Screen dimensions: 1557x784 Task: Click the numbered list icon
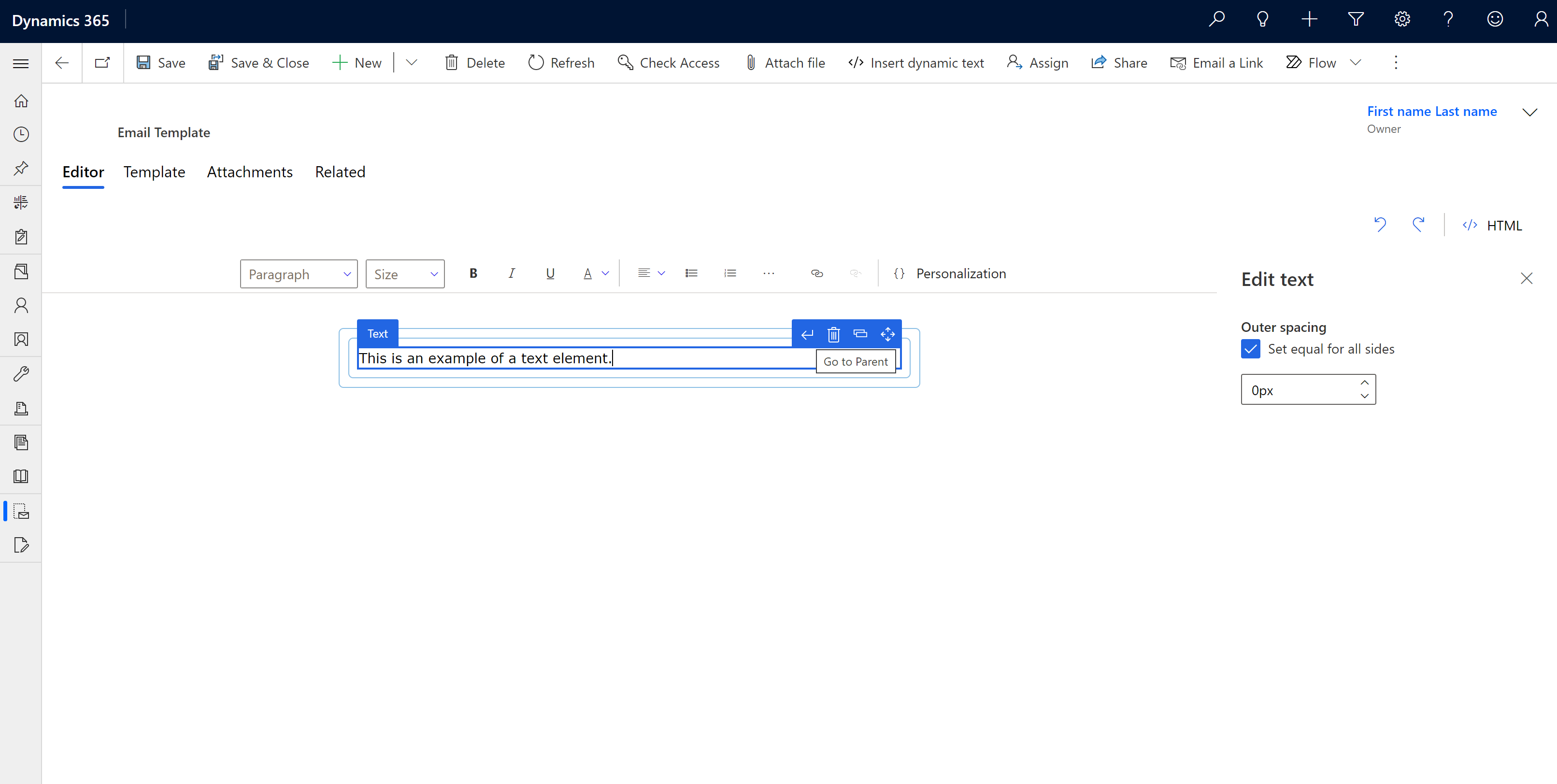point(729,273)
